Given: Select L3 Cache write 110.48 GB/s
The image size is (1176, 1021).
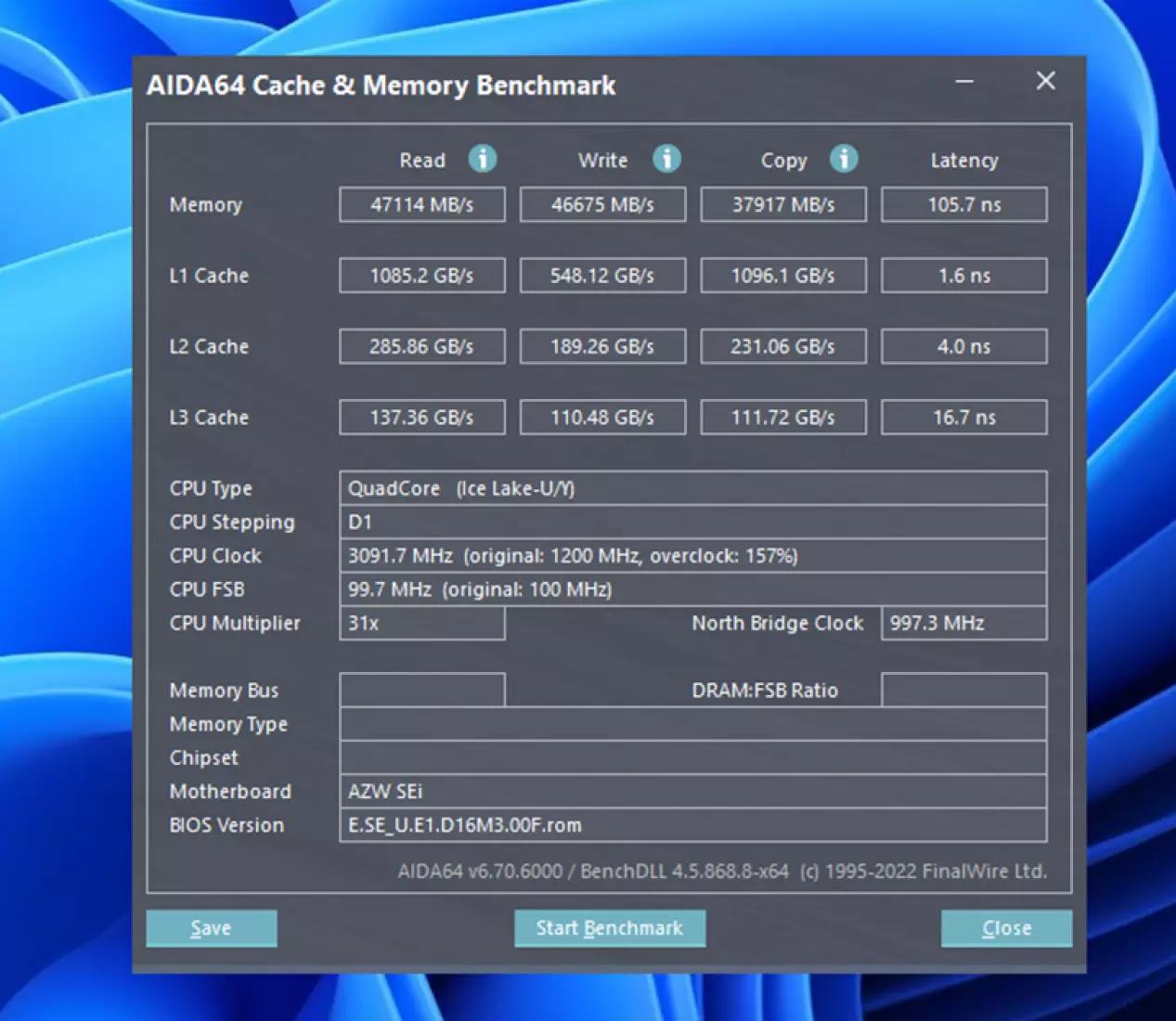Looking at the screenshot, I should [x=602, y=418].
